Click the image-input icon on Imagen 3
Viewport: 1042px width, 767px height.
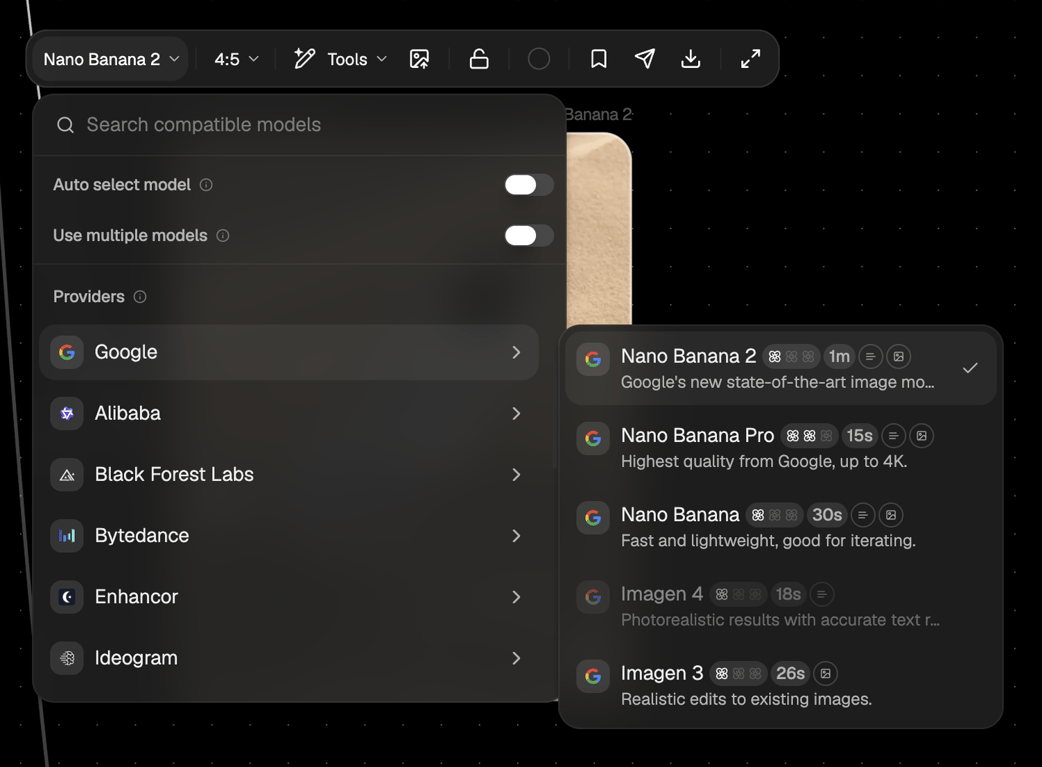click(x=825, y=673)
